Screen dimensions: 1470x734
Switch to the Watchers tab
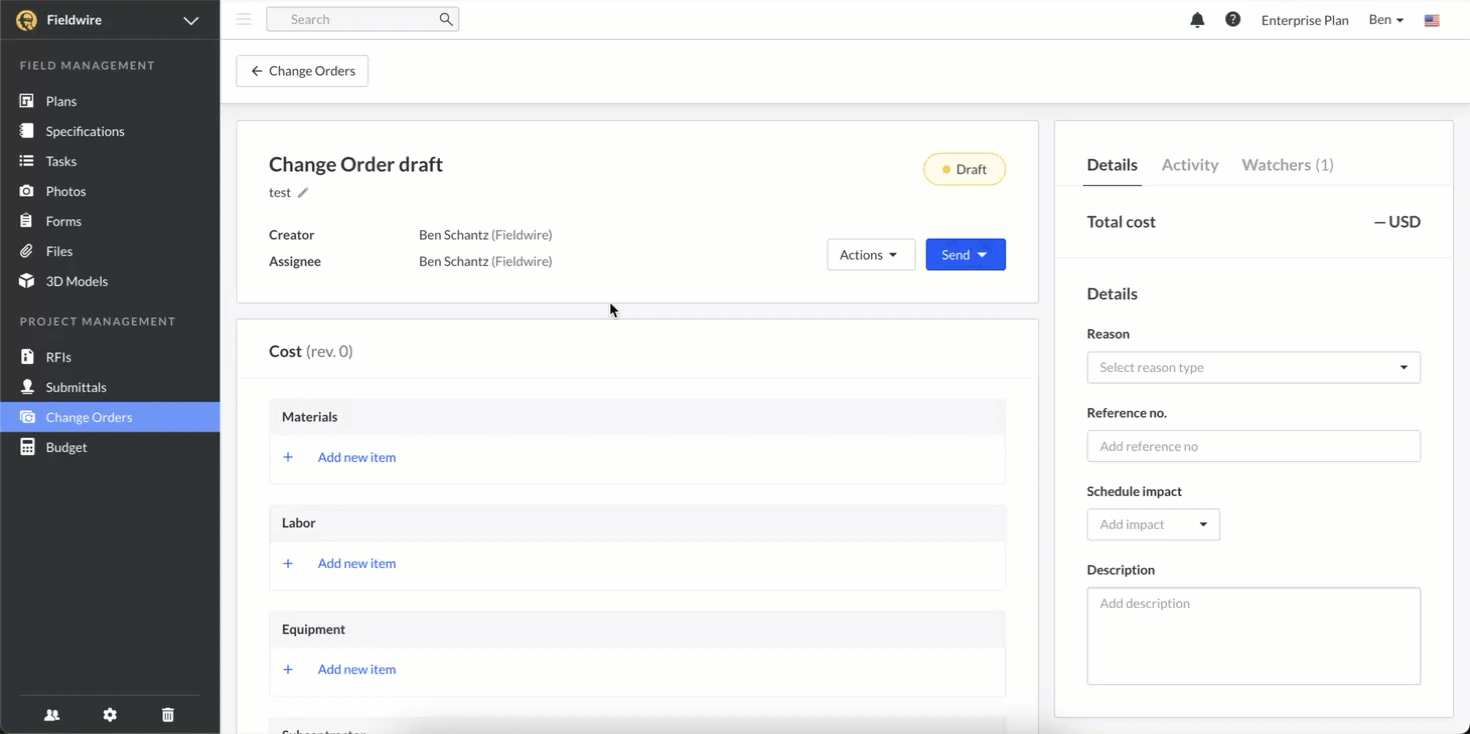[1287, 165]
